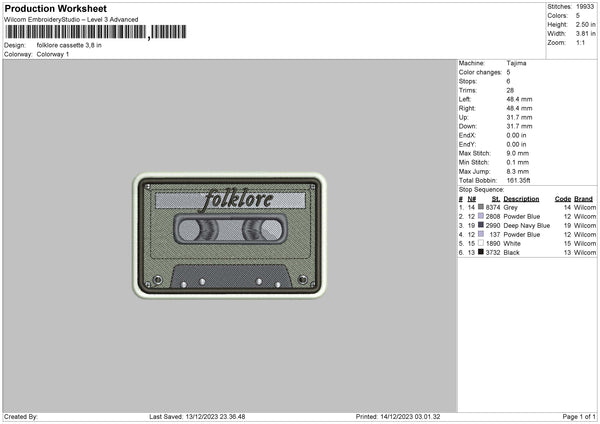Click the Color changes row
Screen dimensions: 600x424
(x=484, y=72)
